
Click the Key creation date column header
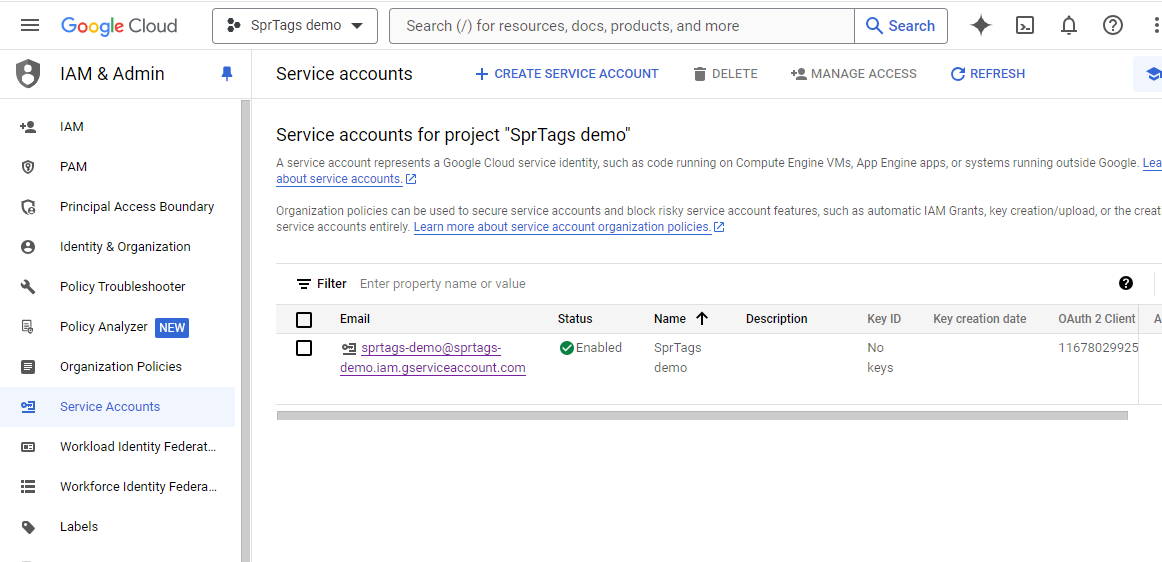coord(980,319)
